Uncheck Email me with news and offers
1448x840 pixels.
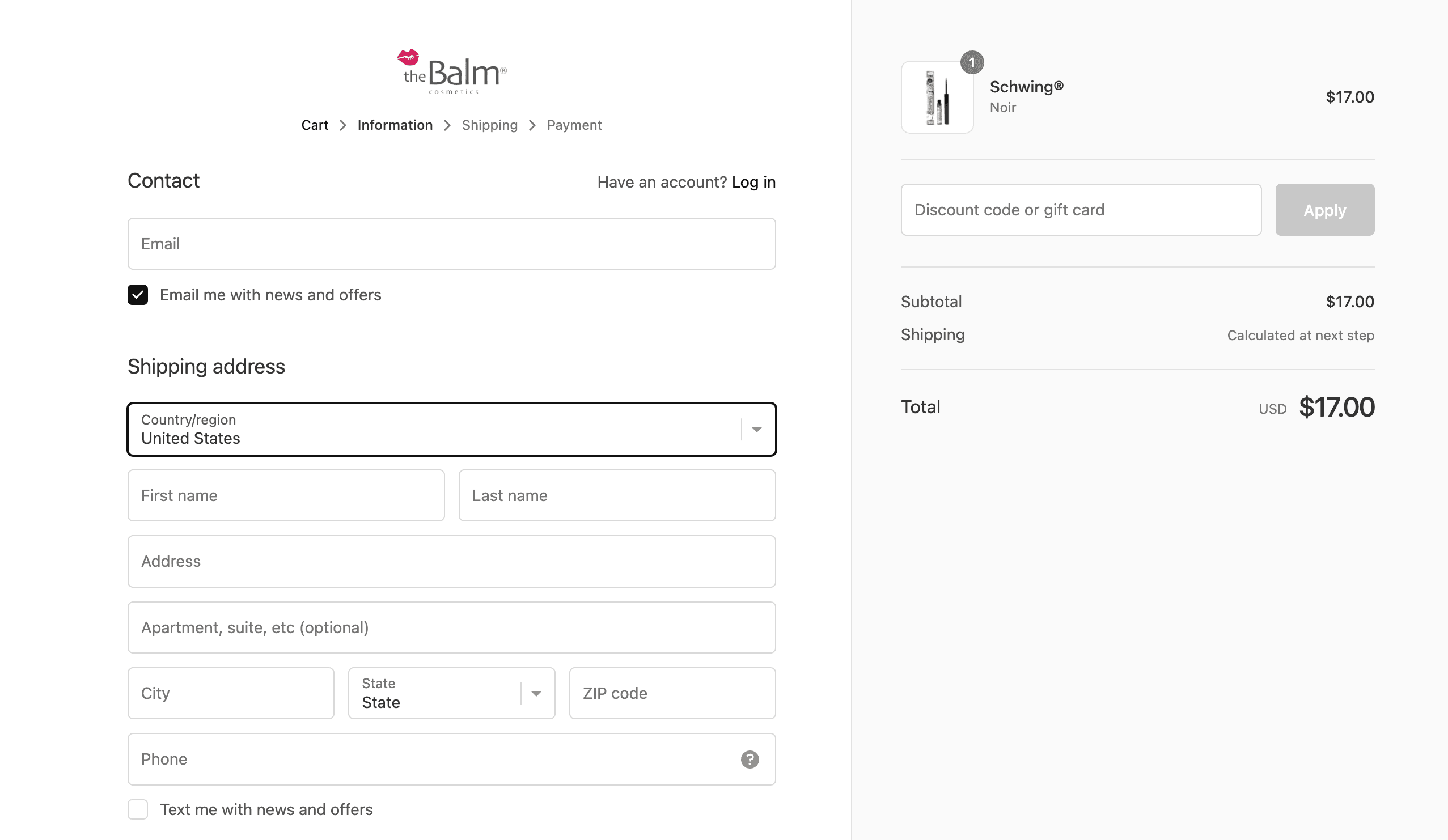point(138,295)
